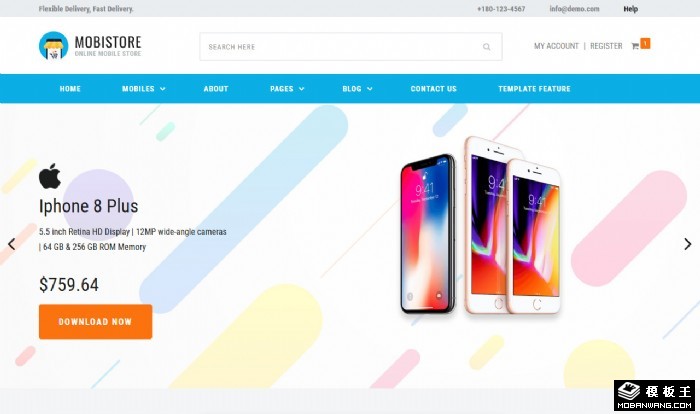Click the search magnifier icon
The height and width of the screenshot is (414, 700).
pos(487,47)
